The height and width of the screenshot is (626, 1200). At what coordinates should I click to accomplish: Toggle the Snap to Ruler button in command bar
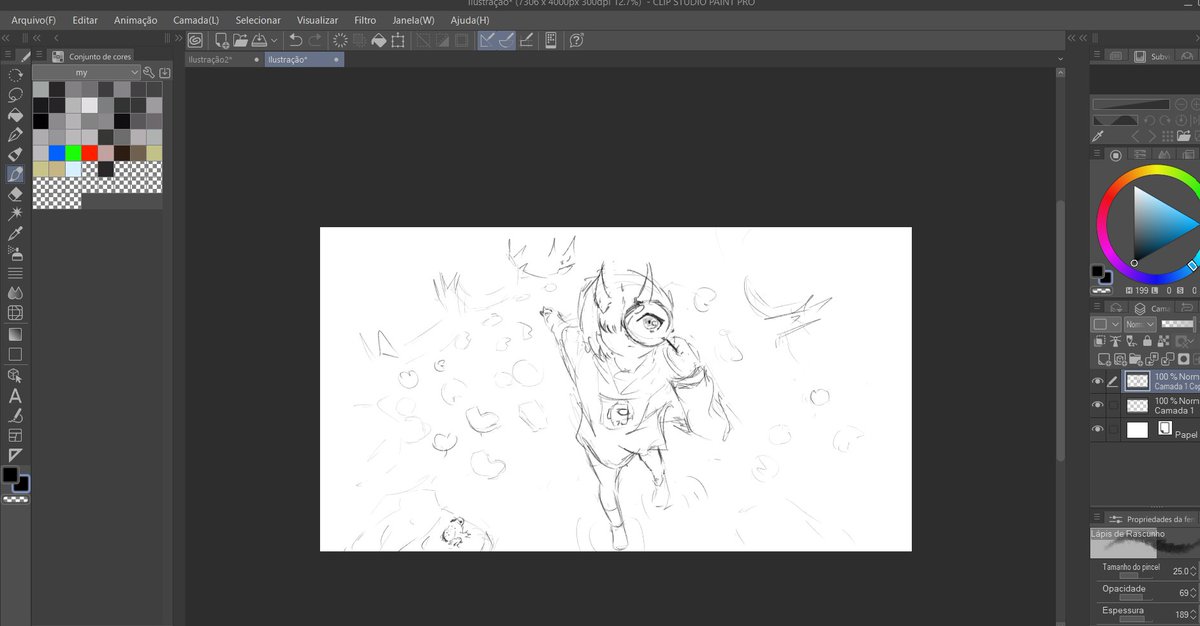487,40
